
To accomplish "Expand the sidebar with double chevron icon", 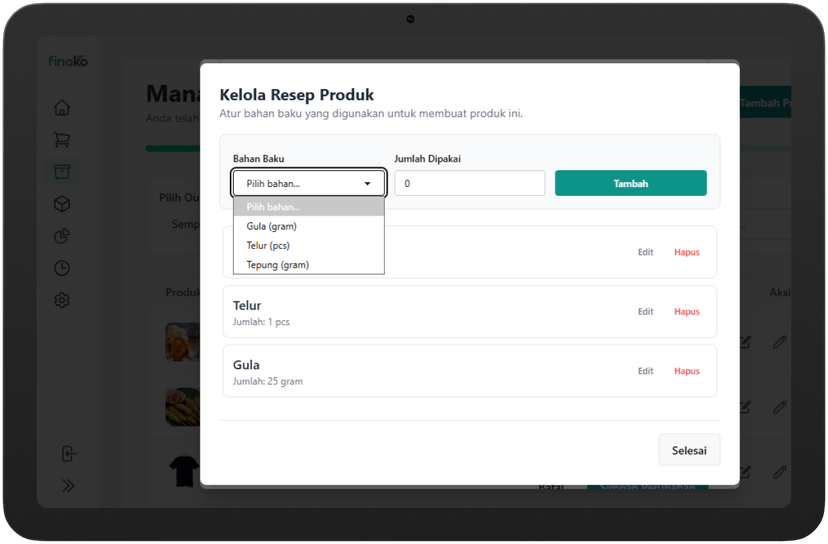I will [x=68, y=486].
